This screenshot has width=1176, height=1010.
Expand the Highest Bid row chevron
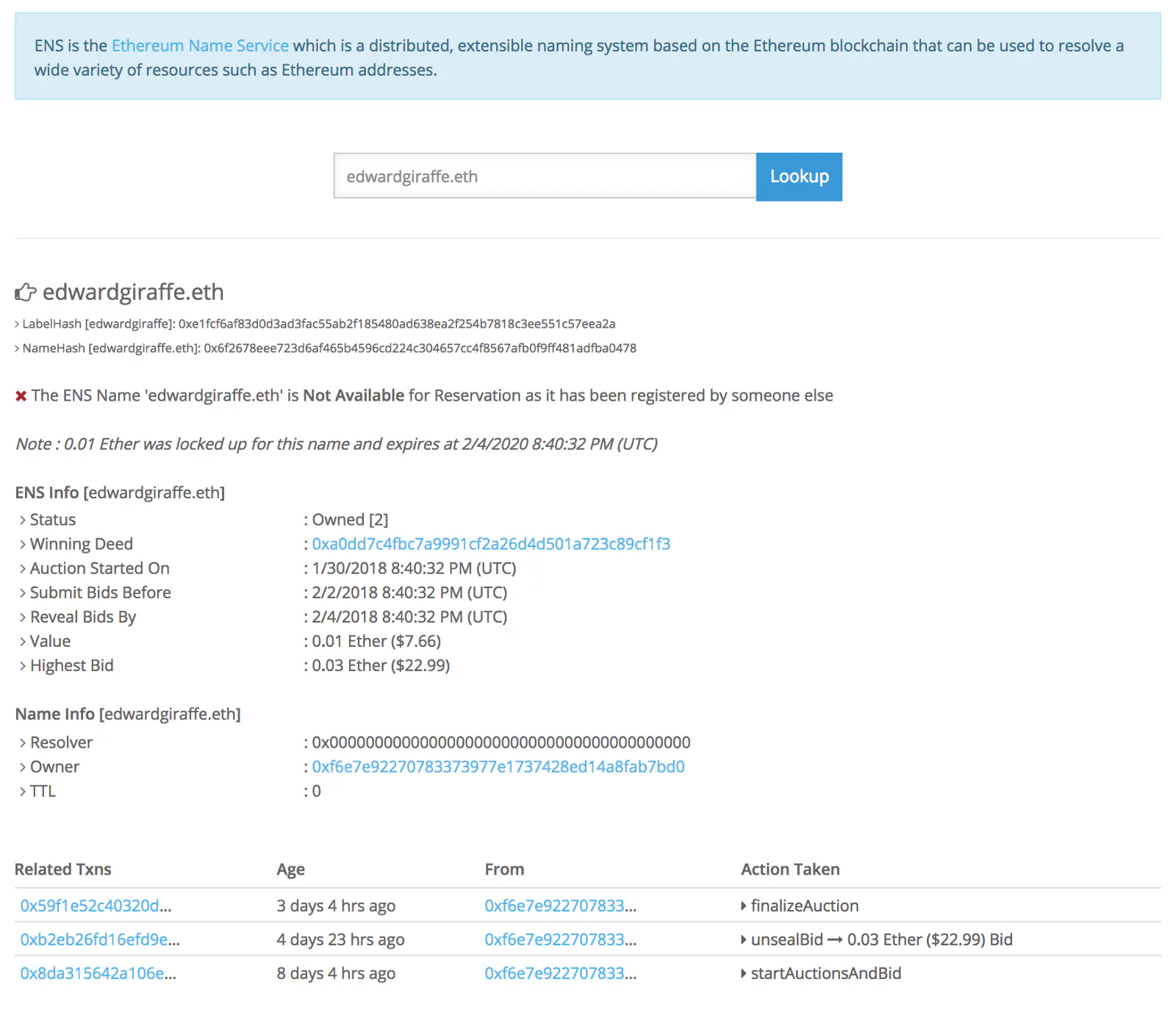pos(22,665)
